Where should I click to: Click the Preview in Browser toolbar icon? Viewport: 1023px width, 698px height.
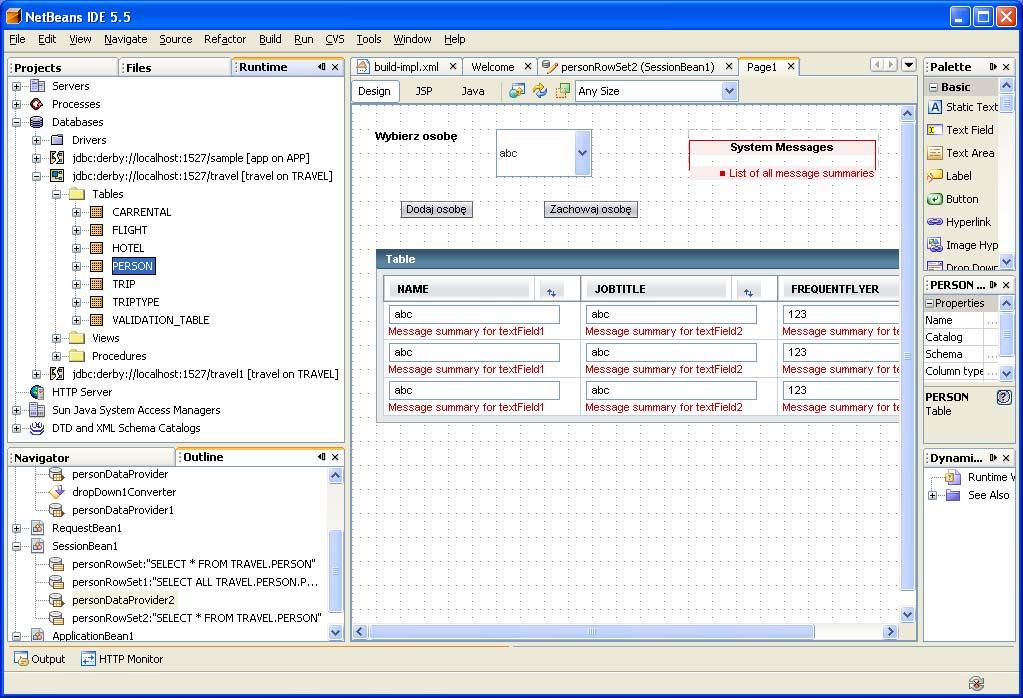(517, 91)
